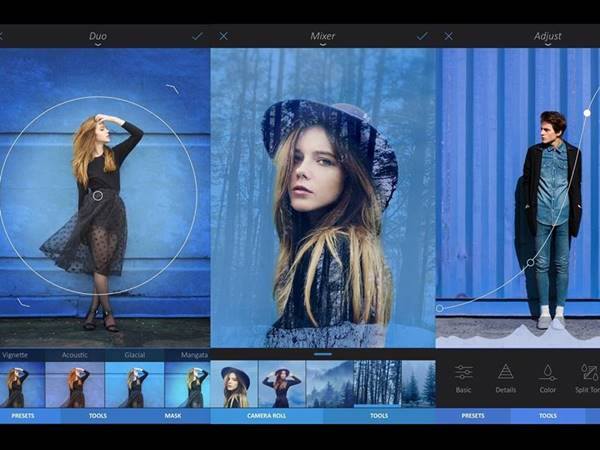The height and width of the screenshot is (450, 600).
Task: Open the CAMERA ROLL tab
Action: pos(267,415)
